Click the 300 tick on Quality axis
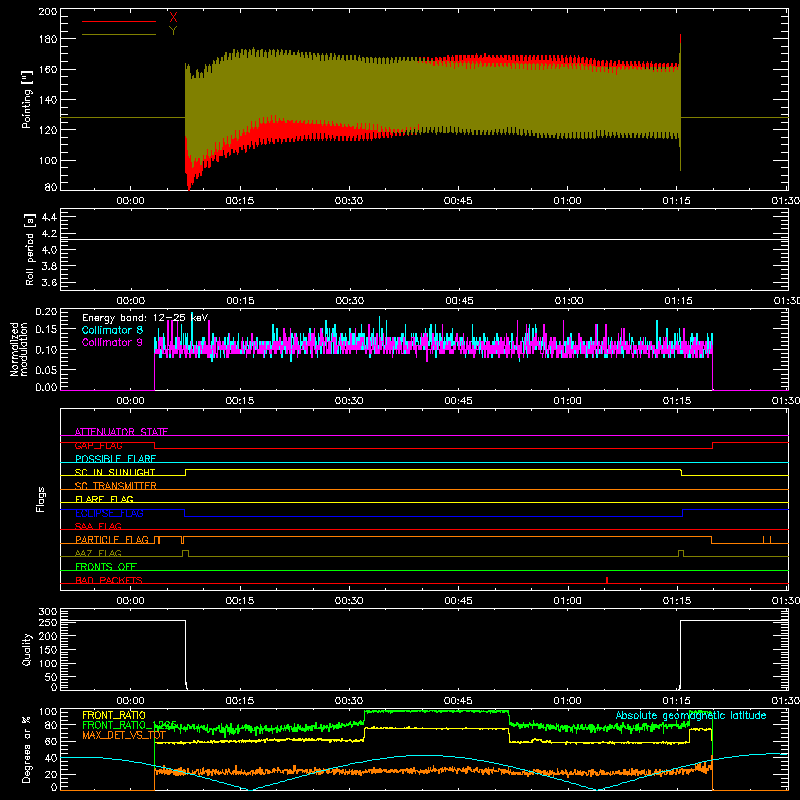800x800 pixels. (48, 611)
